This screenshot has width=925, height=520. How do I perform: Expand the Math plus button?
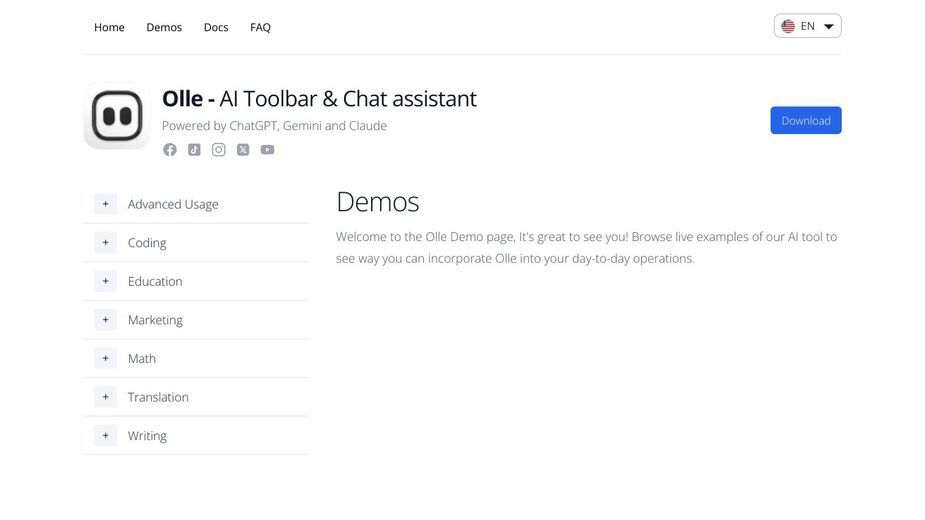point(106,358)
